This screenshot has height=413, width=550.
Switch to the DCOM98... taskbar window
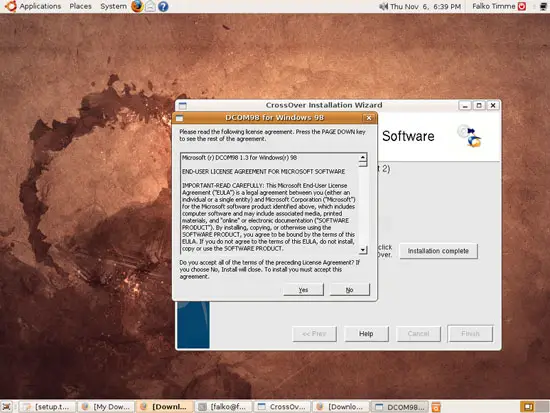coord(400,407)
